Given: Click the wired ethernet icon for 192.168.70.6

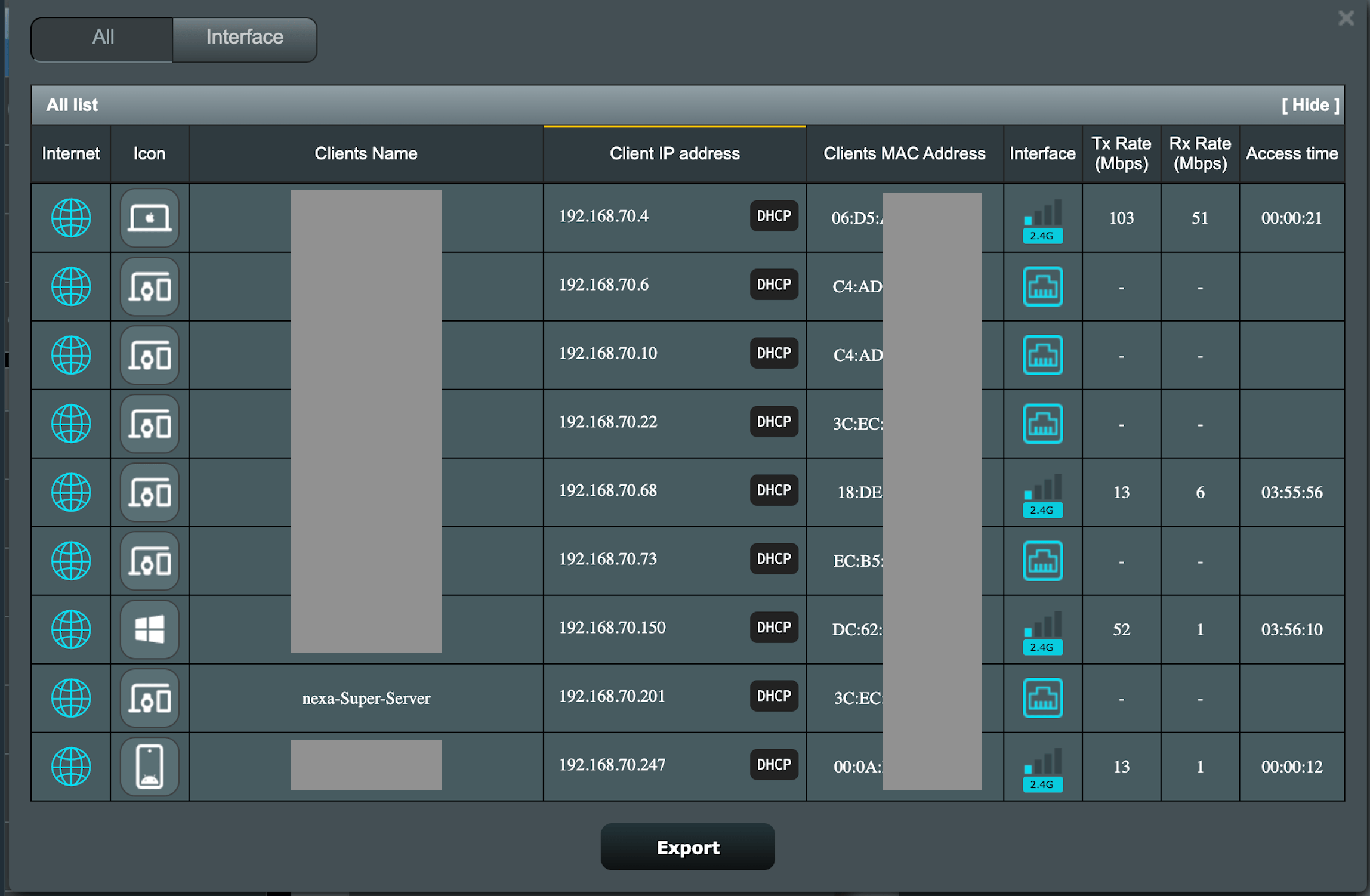Looking at the screenshot, I should tap(1042, 286).
